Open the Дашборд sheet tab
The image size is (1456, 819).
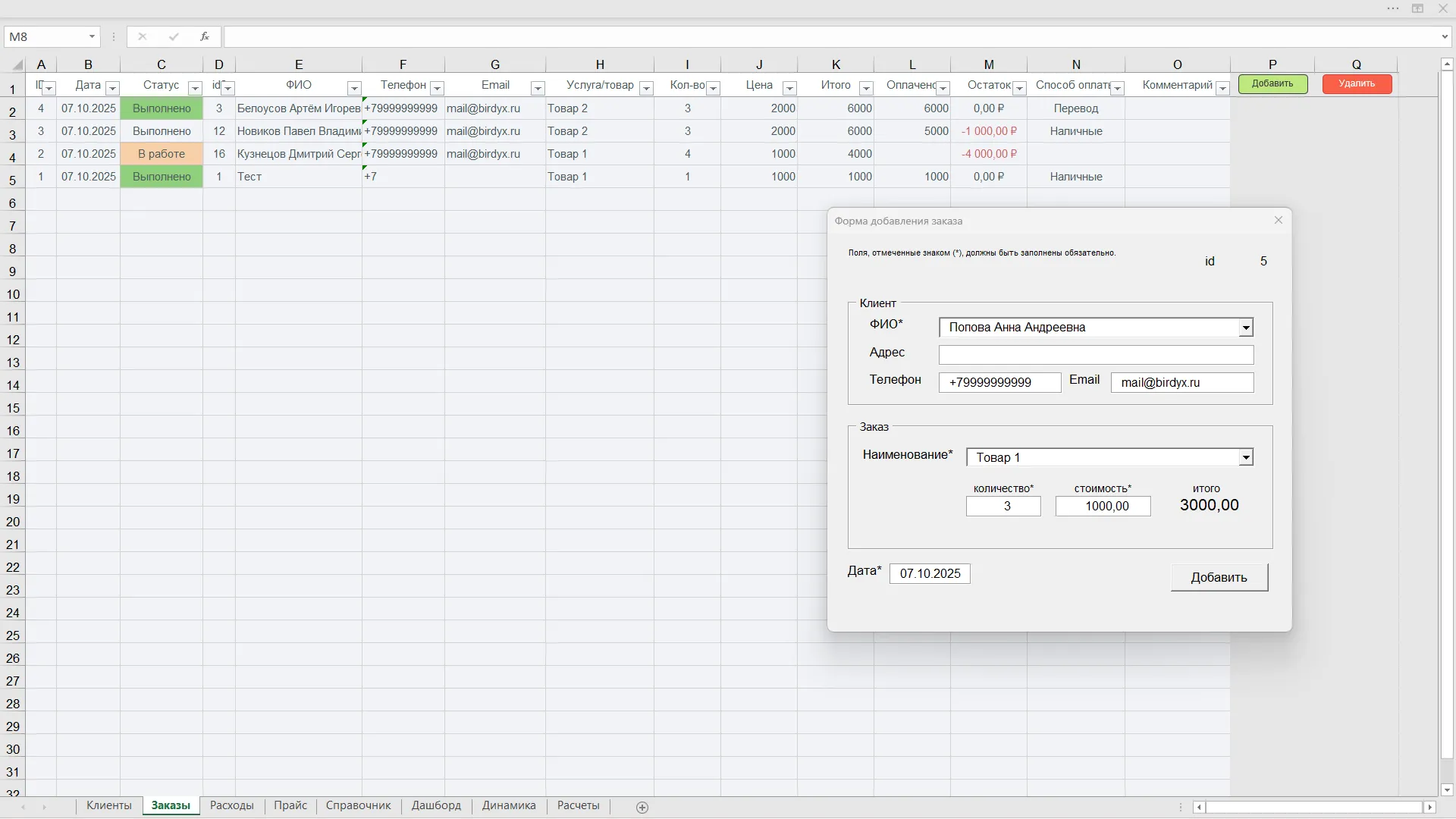click(x=436, y=805)
